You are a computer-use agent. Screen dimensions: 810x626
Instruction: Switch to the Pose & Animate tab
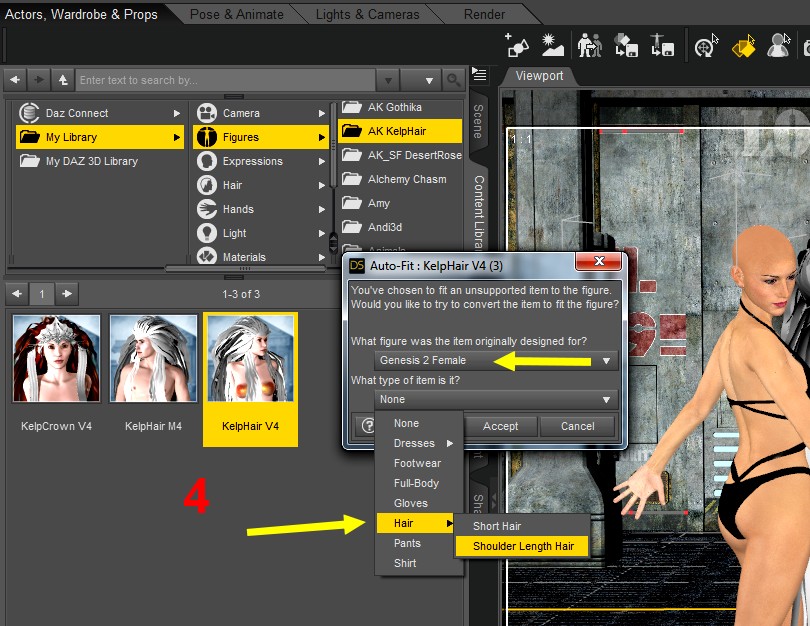pos(237,14)
